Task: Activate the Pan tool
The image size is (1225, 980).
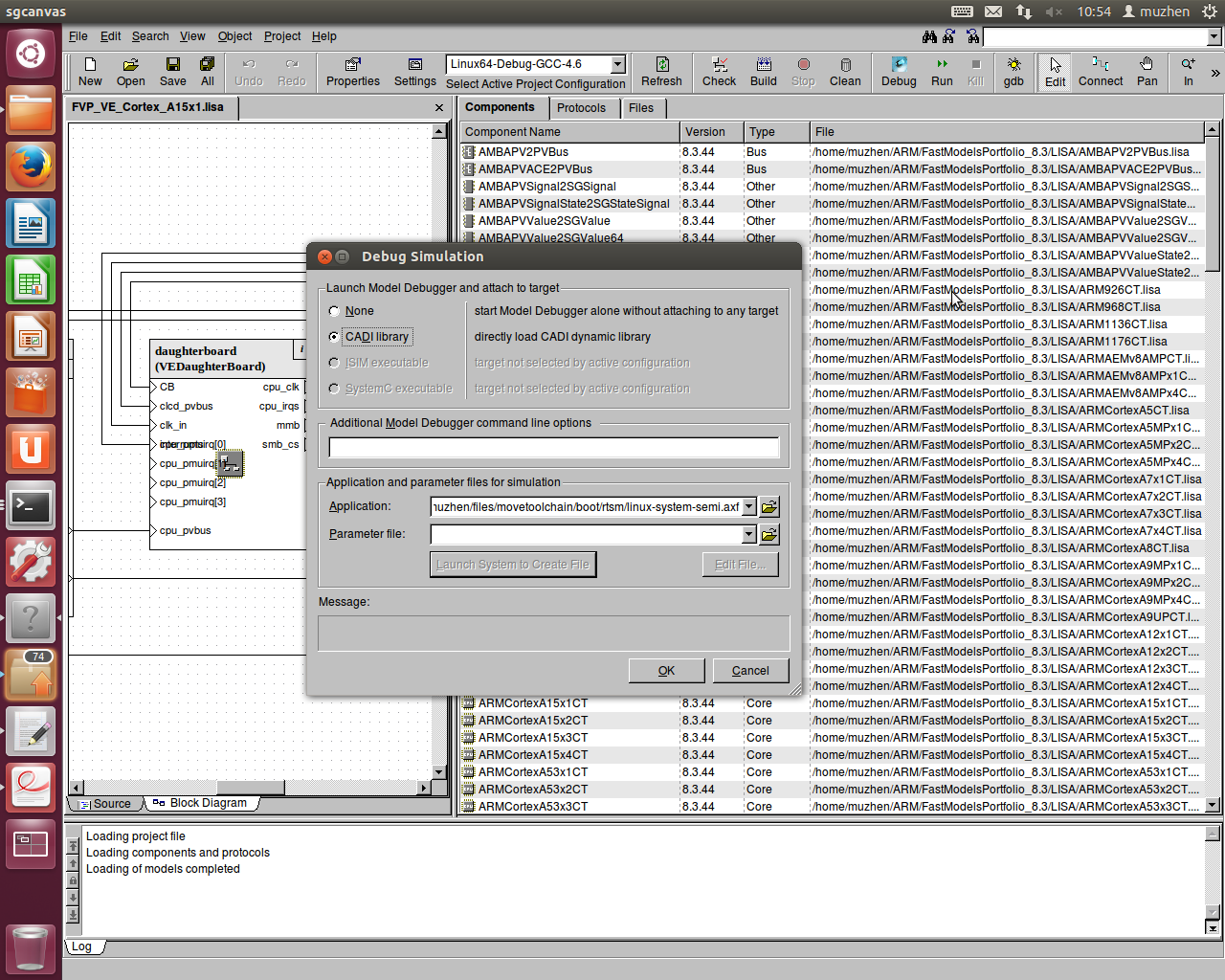Action: click(1147, 71)
